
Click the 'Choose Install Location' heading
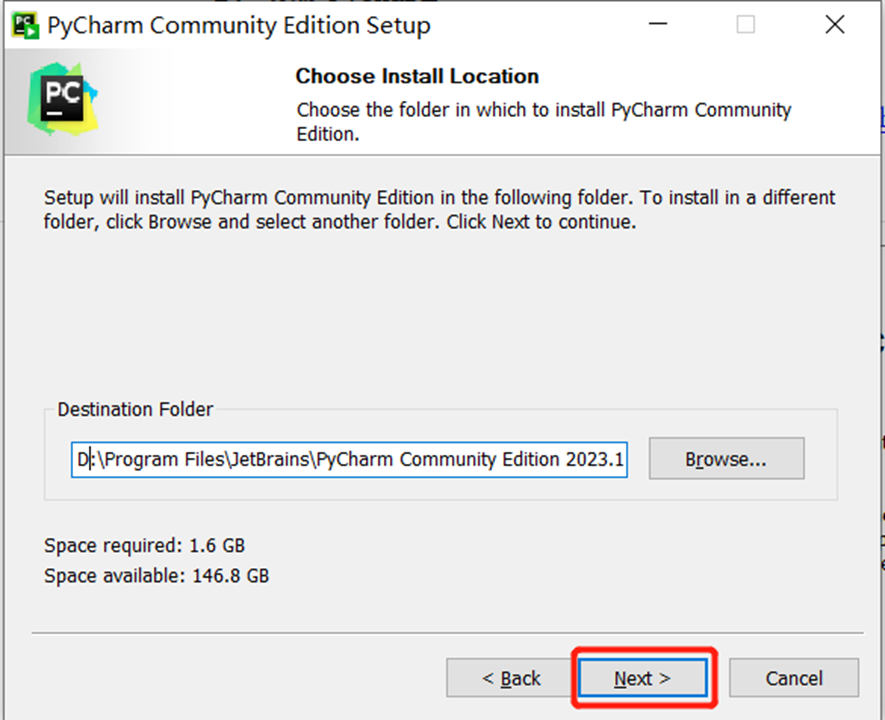pos(417,76)
